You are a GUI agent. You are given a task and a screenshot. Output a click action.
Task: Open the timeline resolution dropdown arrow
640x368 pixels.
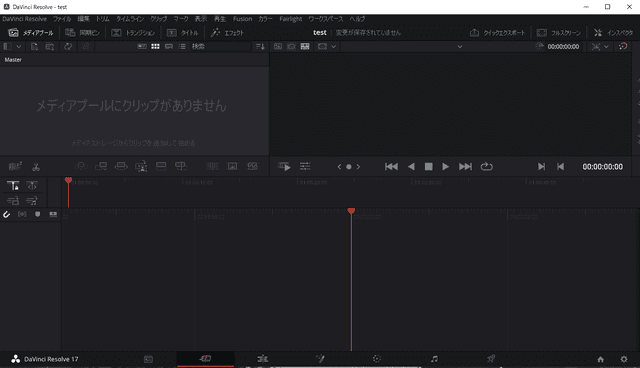[333, 47]
